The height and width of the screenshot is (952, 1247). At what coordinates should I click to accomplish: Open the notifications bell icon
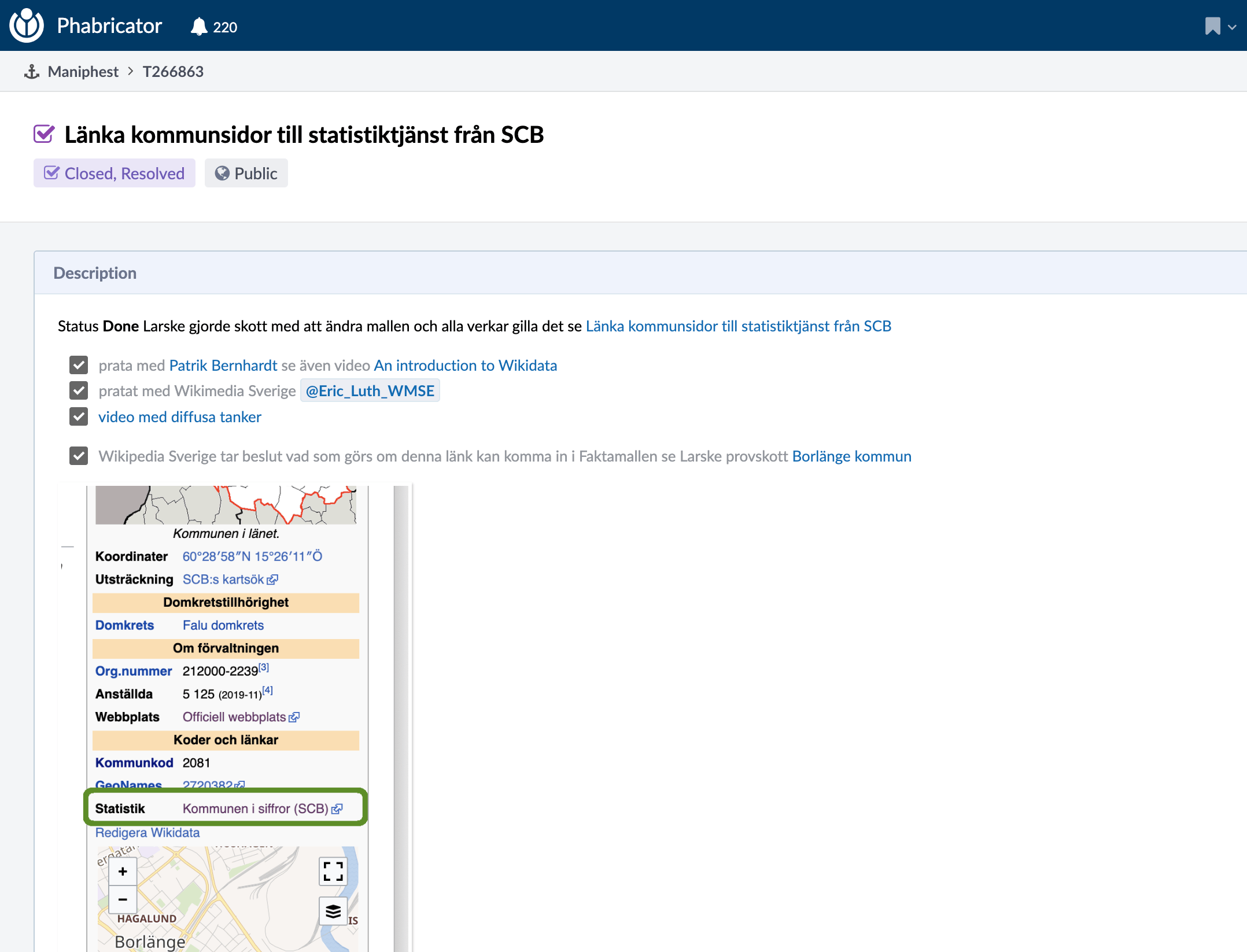pos(199,27)
